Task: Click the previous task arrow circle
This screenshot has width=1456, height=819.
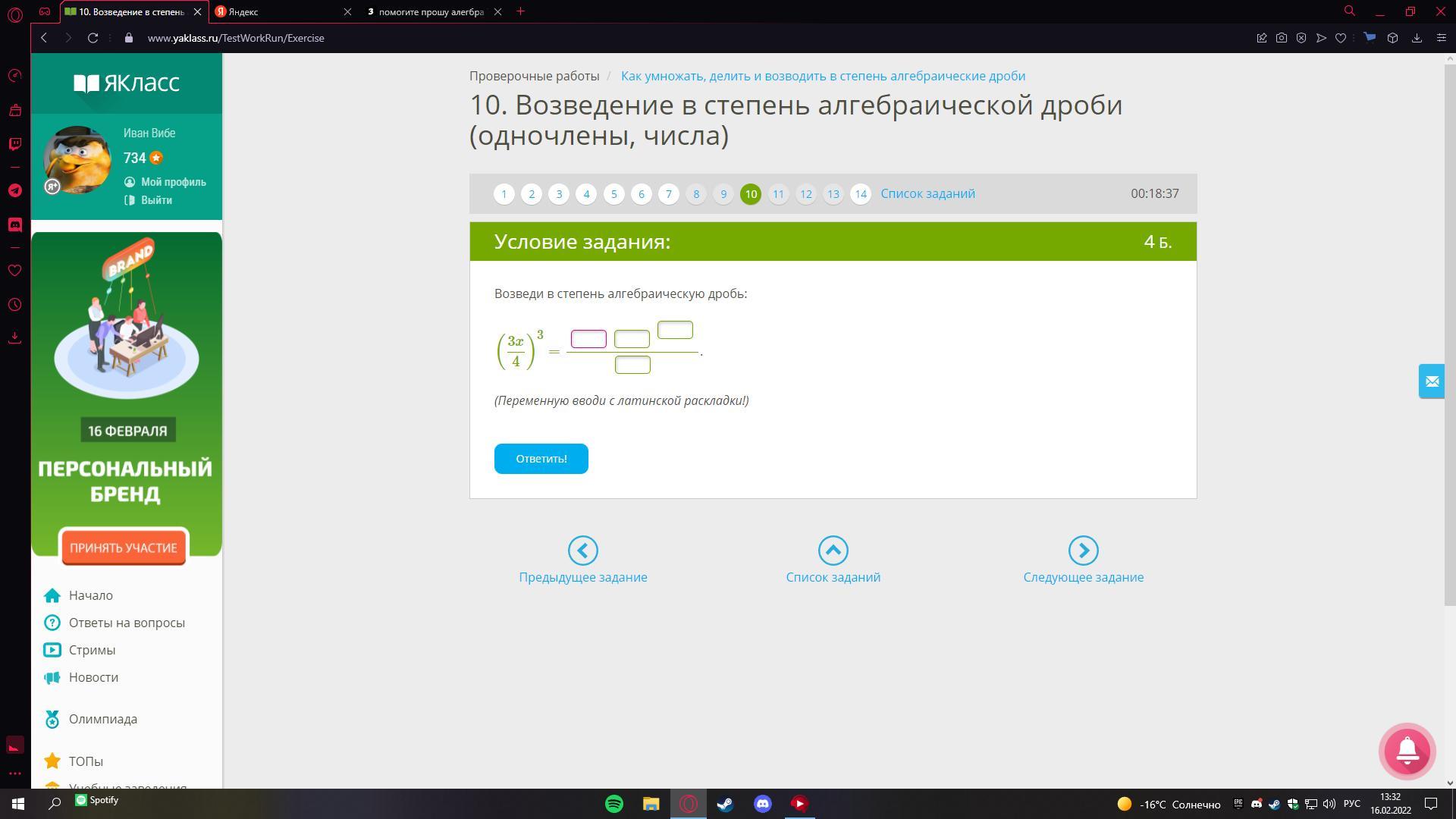Action: (x=582, y=551)
